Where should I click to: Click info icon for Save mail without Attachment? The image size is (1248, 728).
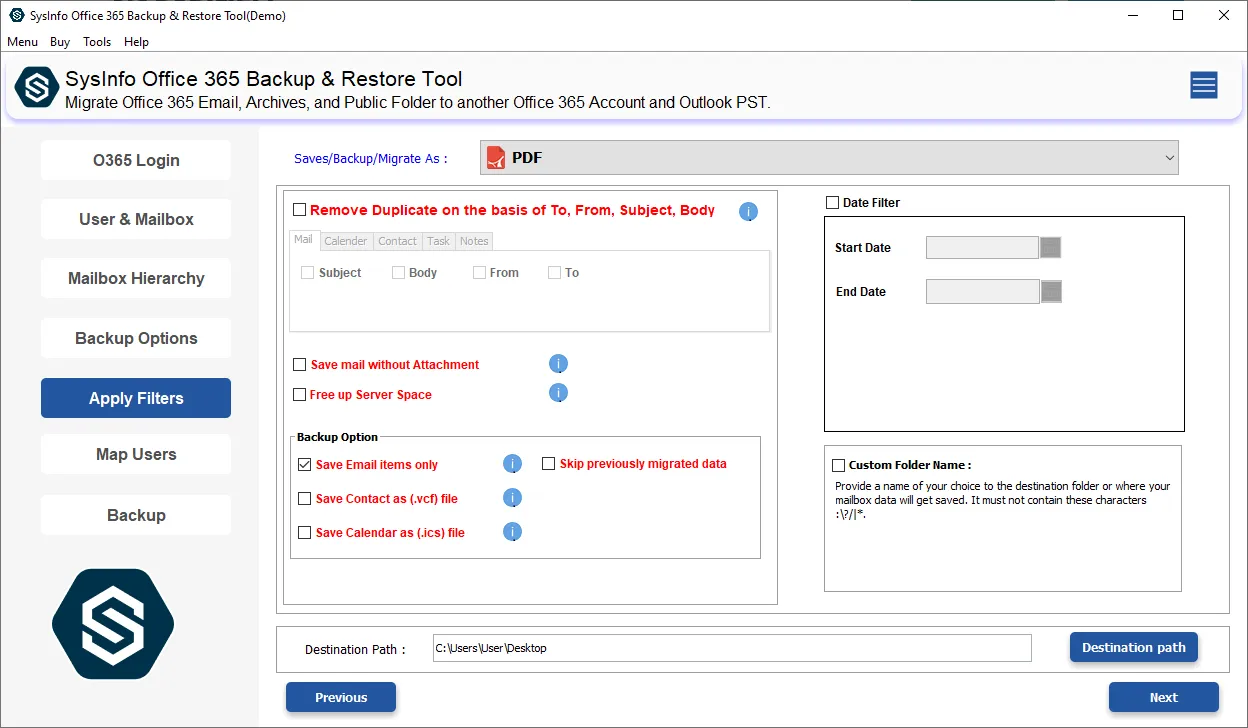(x=558, y=364)
